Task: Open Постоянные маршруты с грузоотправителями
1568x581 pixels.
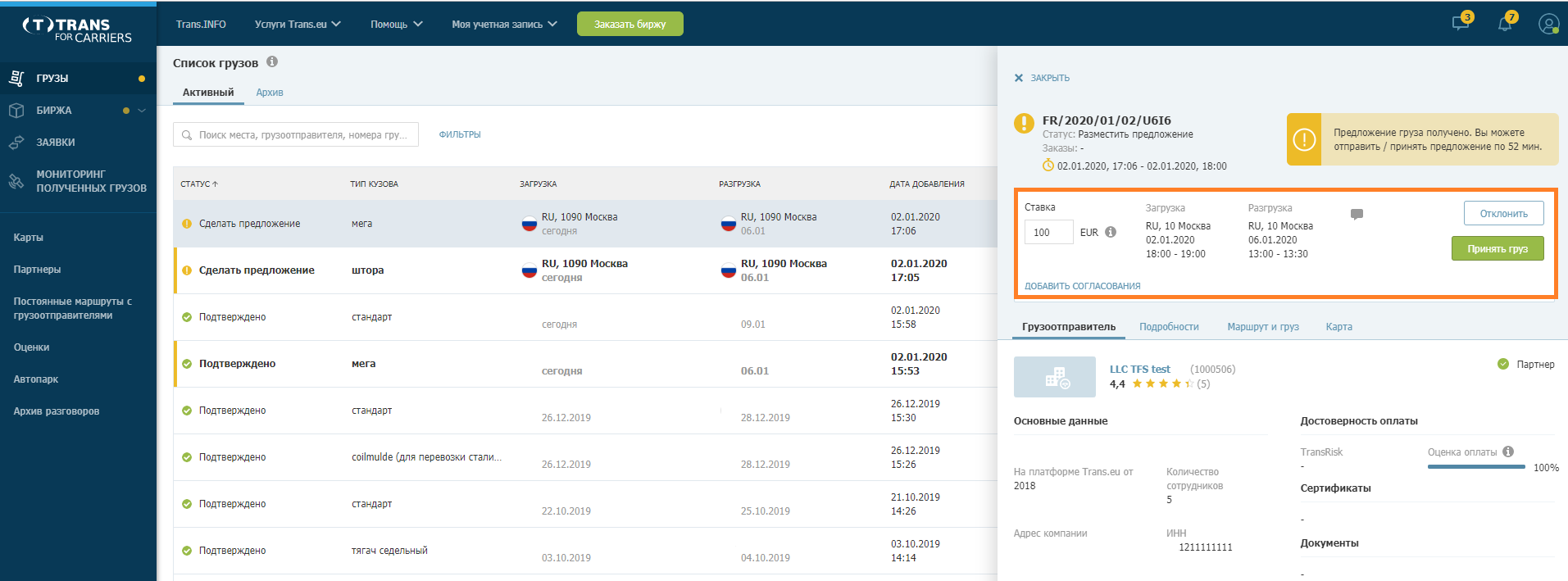Action: [x=73, y=308]
